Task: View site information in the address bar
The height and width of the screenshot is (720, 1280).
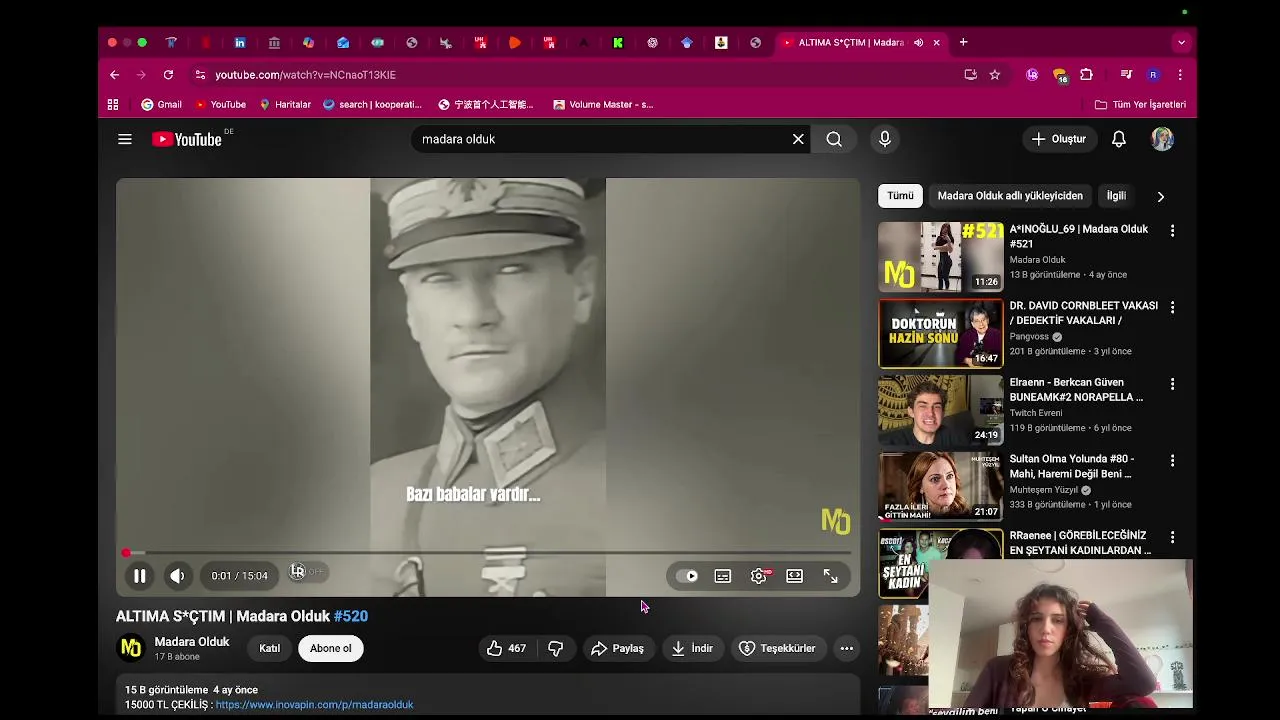Action: click(200, 75)
